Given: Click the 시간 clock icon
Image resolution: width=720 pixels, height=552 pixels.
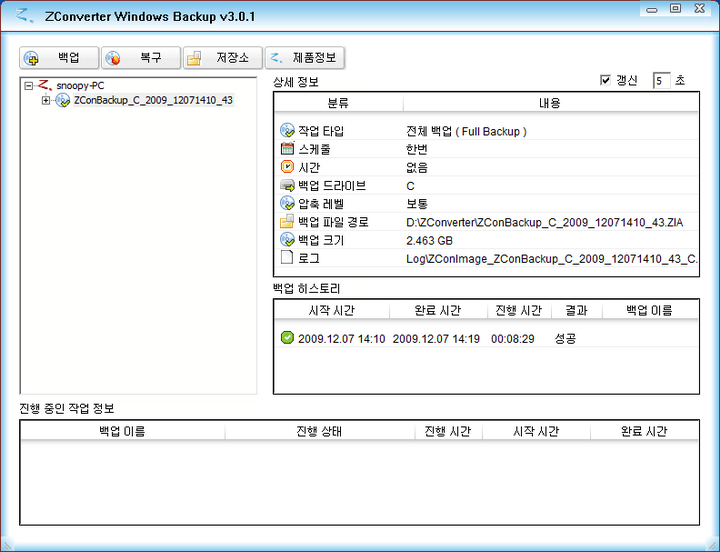Looking at the screenshot, I should 287,167.
